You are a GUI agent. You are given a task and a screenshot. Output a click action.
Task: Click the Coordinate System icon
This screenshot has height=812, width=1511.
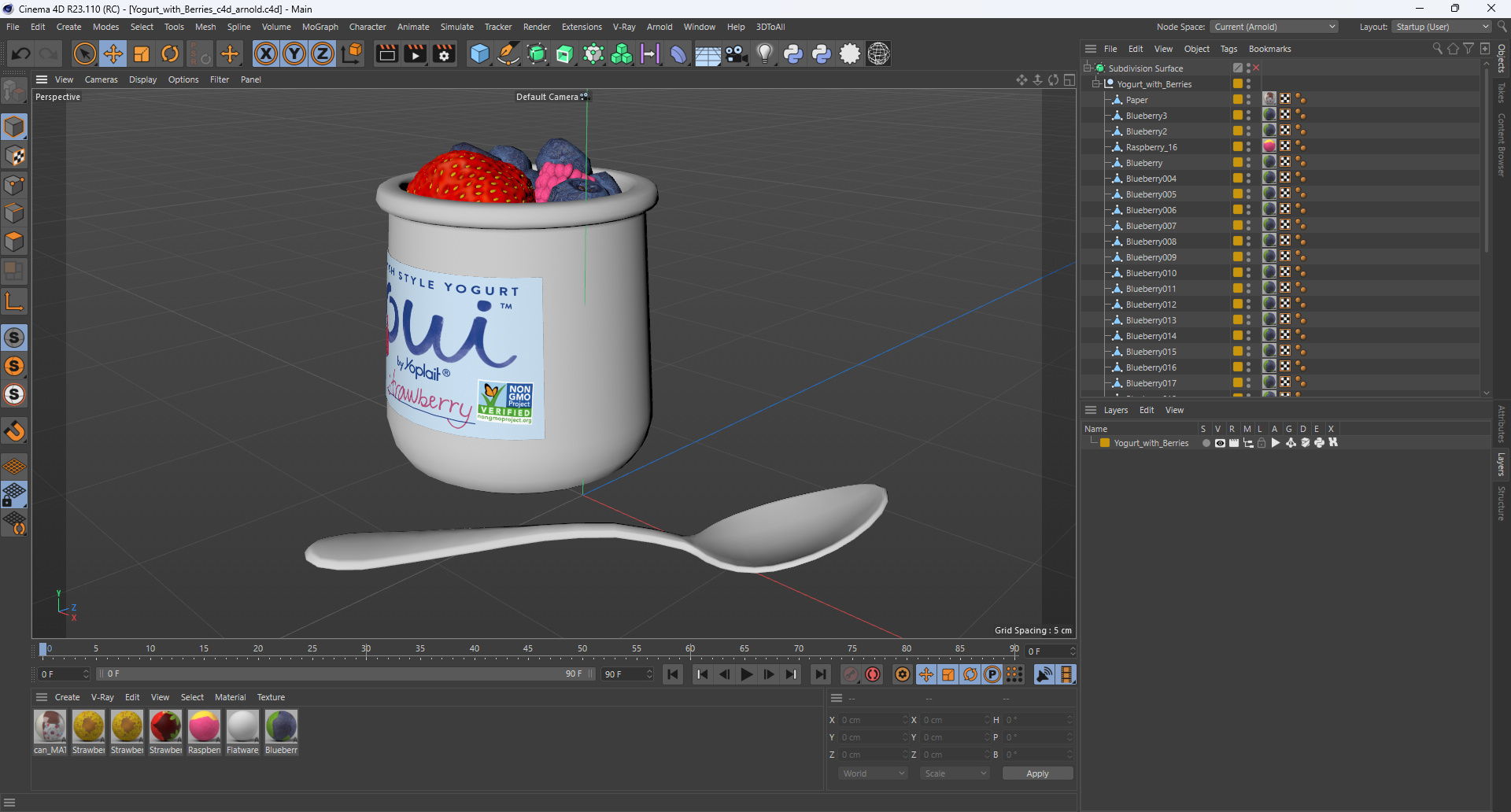[352, 54]
